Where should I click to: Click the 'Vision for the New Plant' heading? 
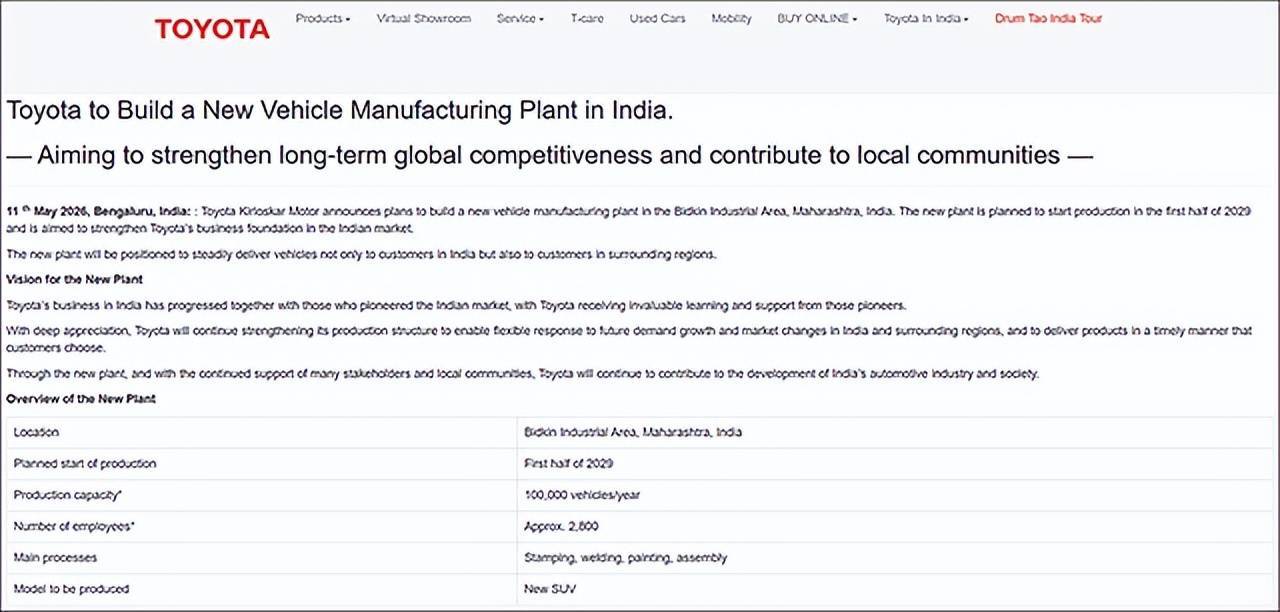pos(74,279)
